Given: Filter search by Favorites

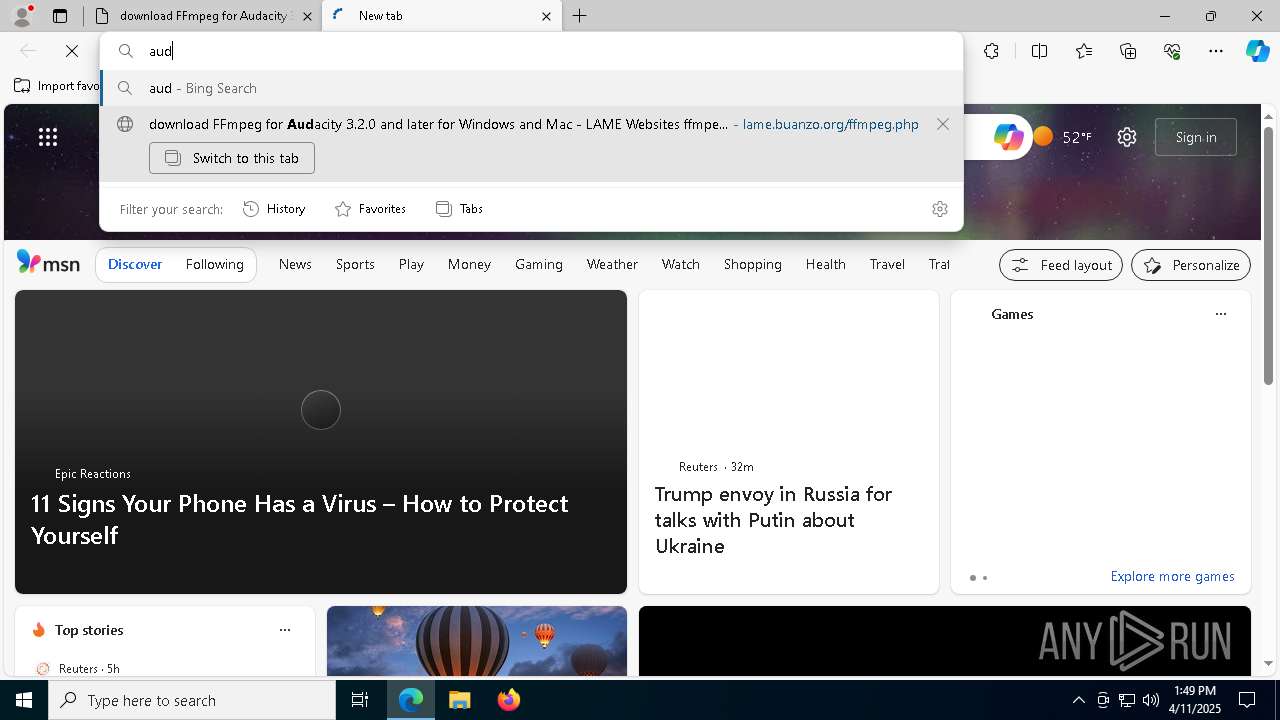Looking at the screenshot, I should tap(370, 209).
